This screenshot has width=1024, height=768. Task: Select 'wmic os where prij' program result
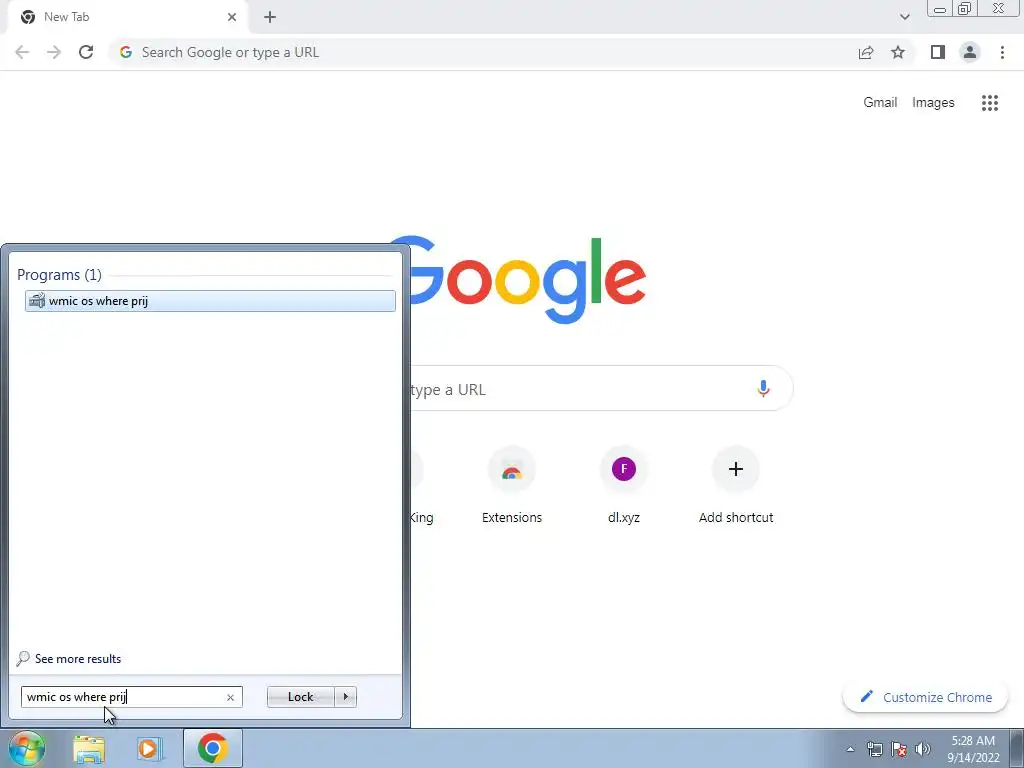coord(210,301)
